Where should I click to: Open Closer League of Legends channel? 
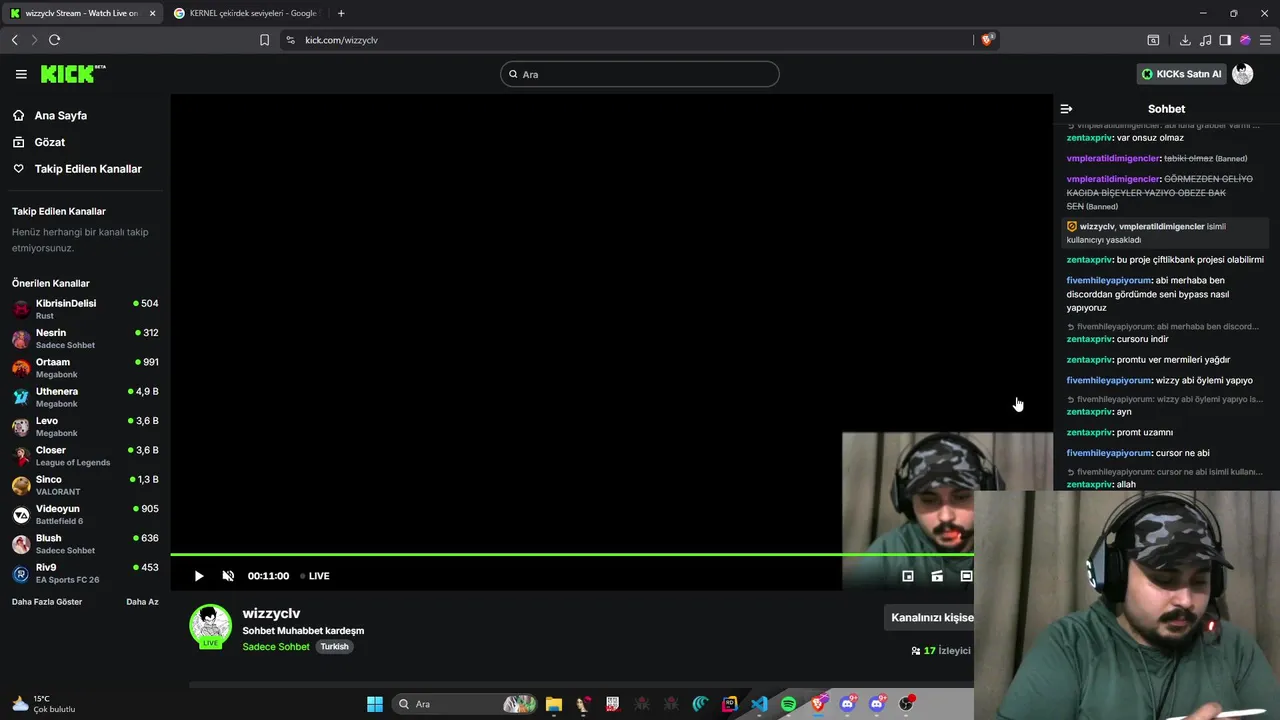[85, 456]
